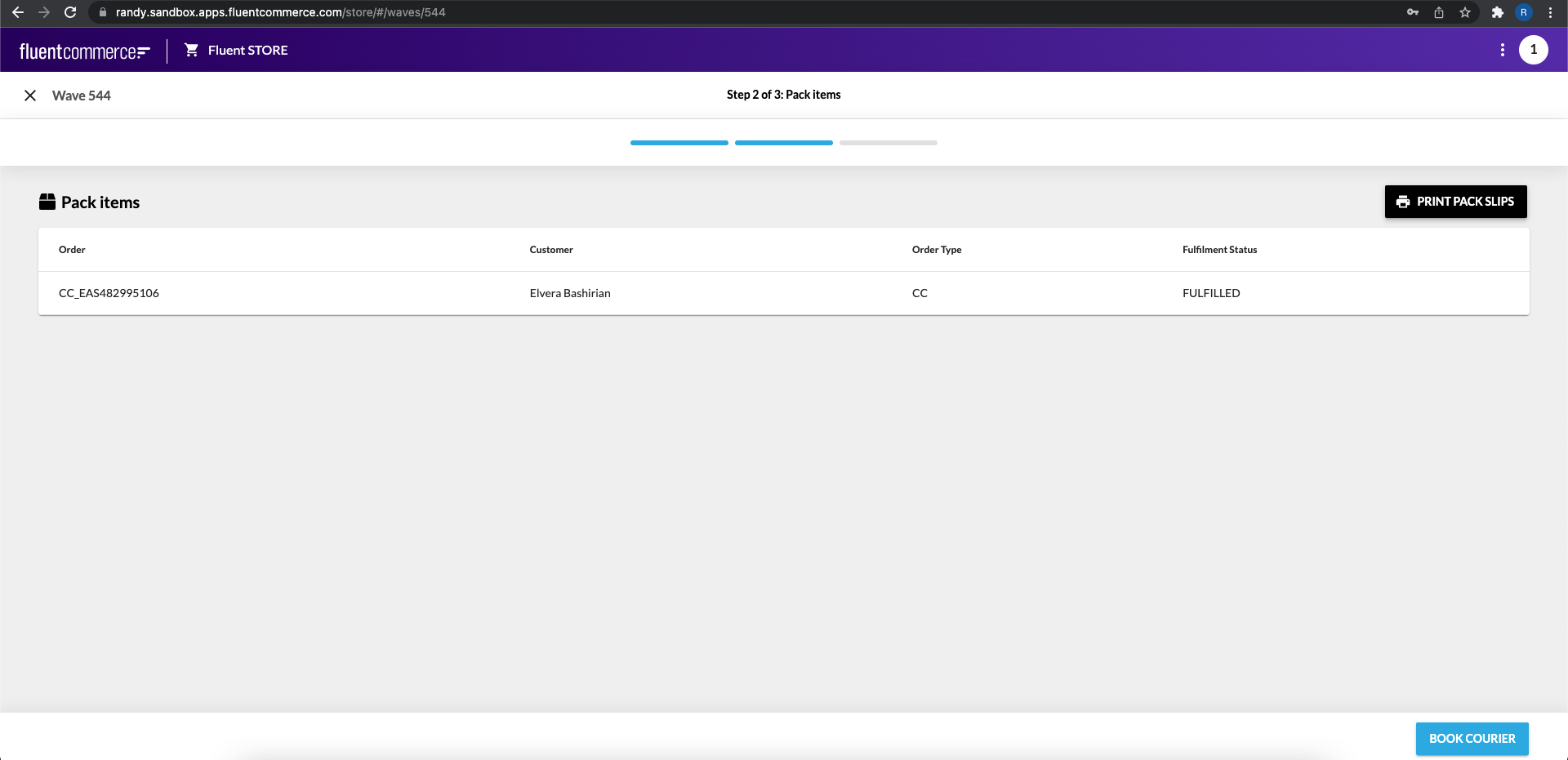The image size is (1568, 760).
Task: Open the three-dot menu in purple header
Action: click(x=1502, y=50)
